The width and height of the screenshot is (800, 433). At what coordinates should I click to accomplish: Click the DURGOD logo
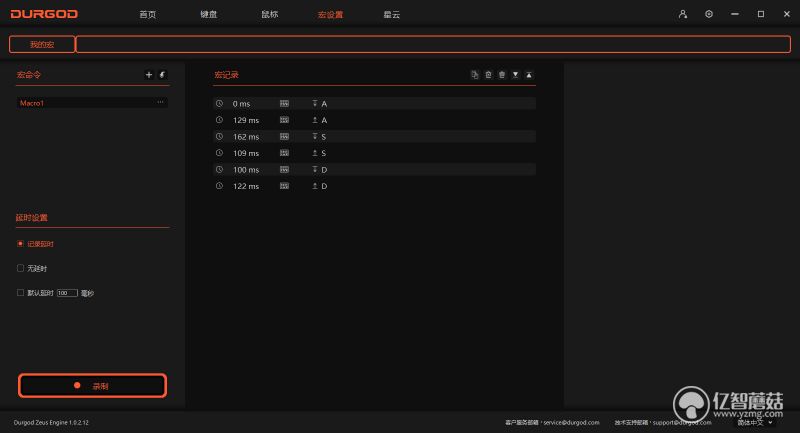pyautogui.click(x=44, y=14)
